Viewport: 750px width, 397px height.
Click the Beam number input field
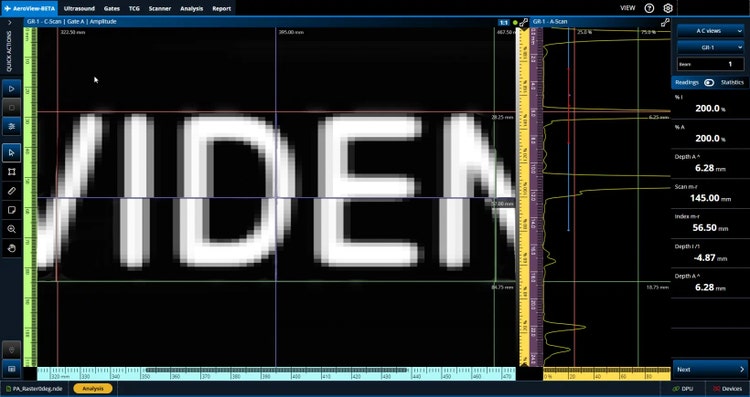pos(711,64)
